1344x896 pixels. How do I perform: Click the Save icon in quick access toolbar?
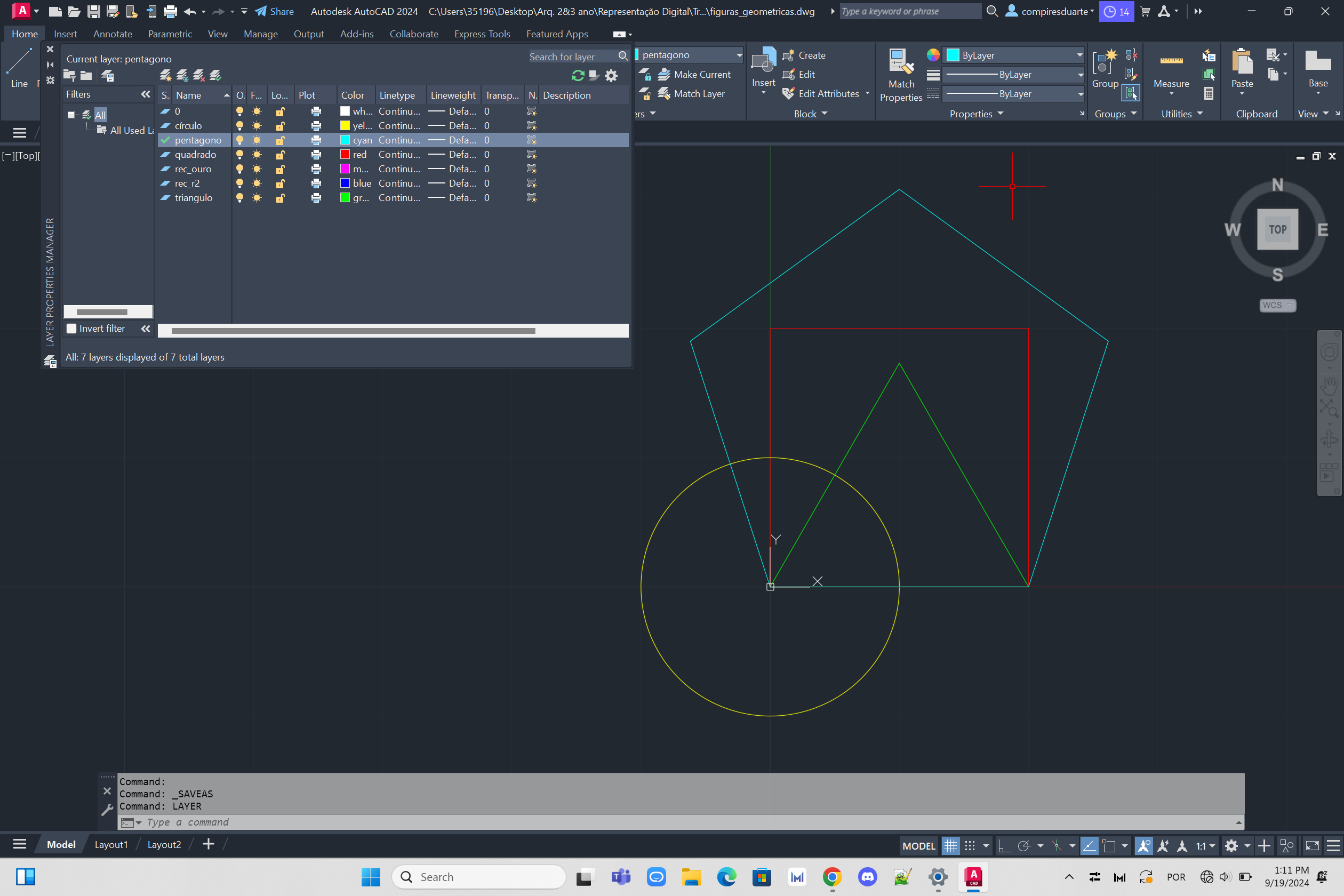[94, 11]
